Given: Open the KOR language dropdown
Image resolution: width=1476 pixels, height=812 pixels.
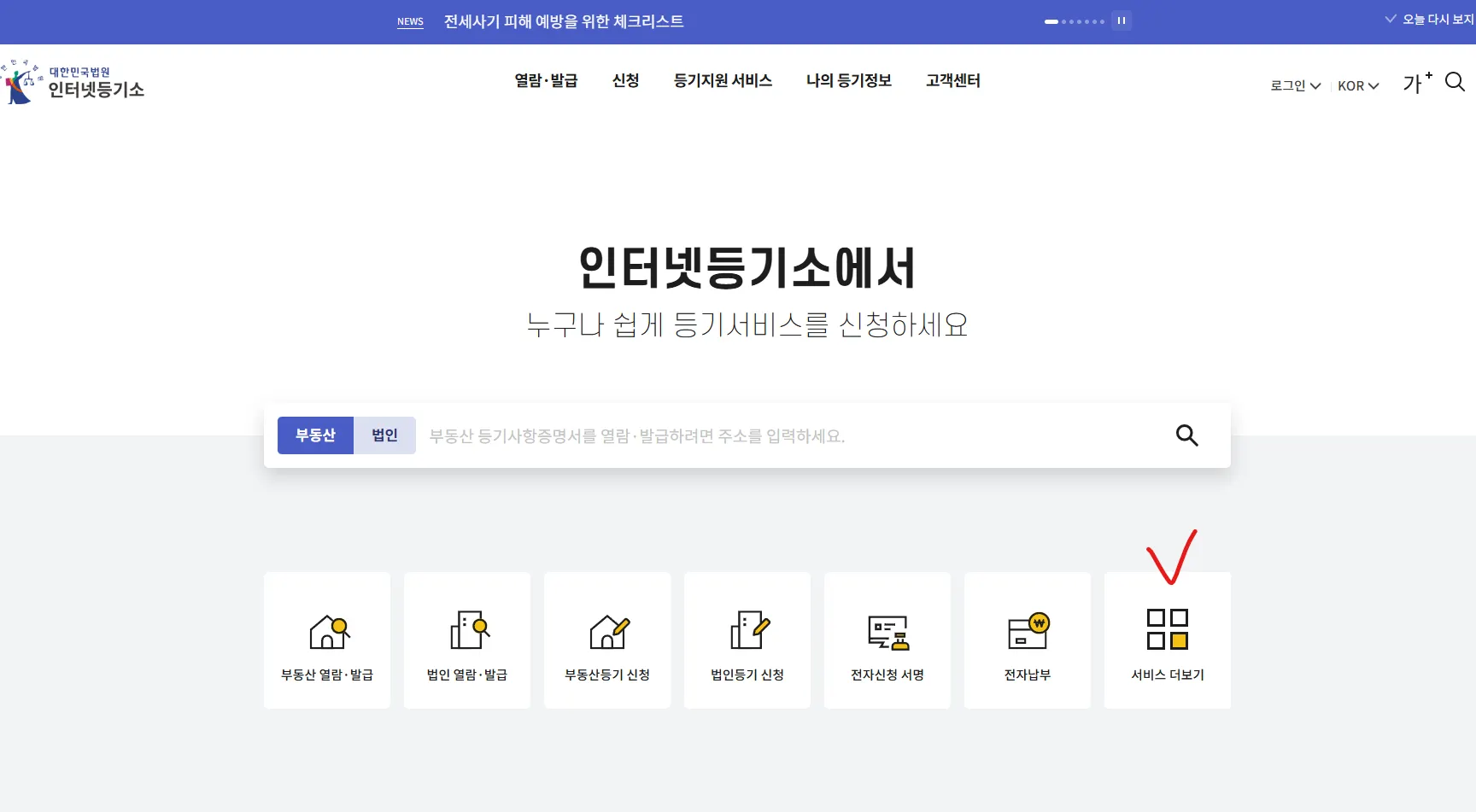Looking at the screenshot, I should tap(1358, 85).
